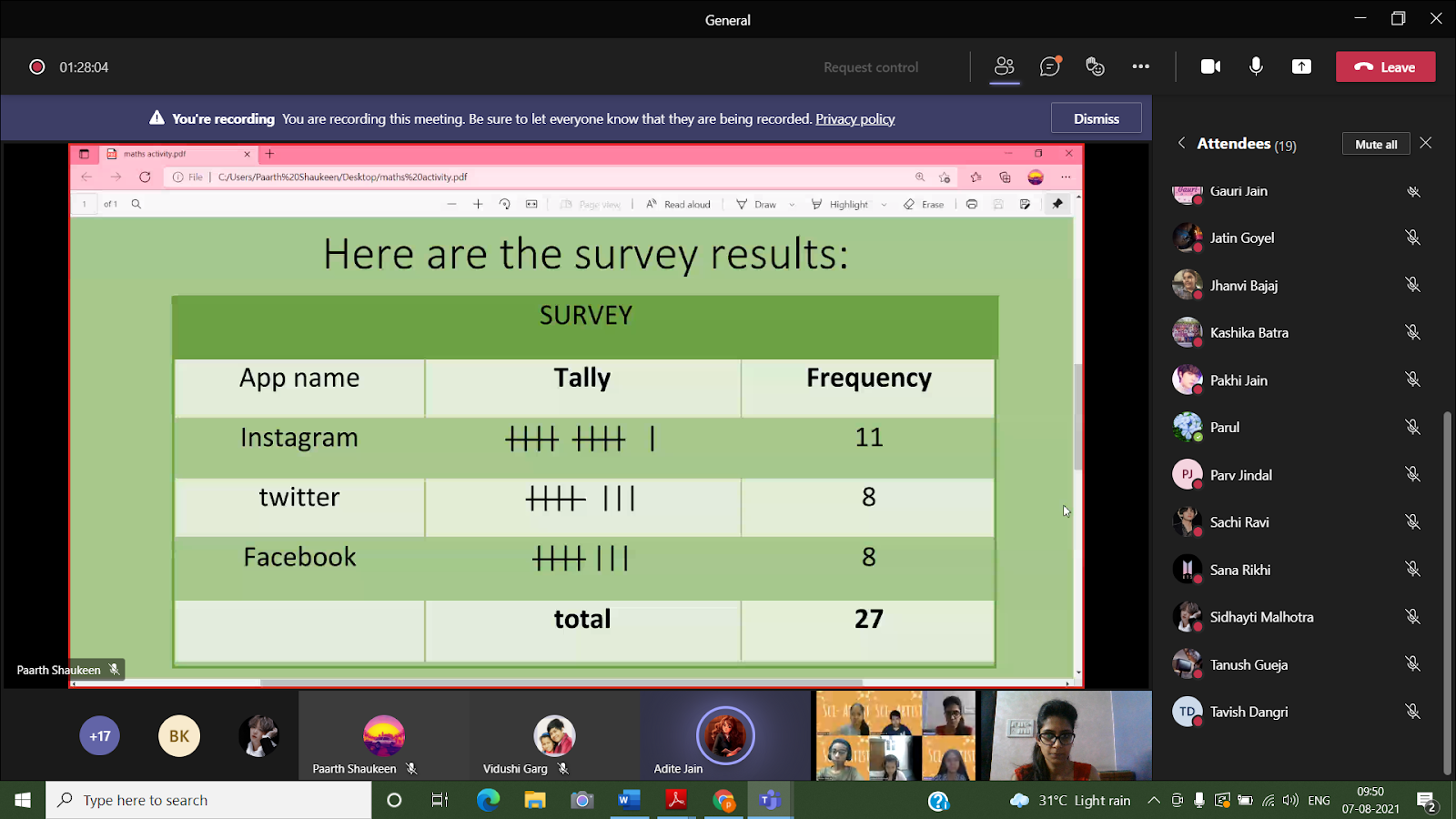Toggle the camera

1210,66
